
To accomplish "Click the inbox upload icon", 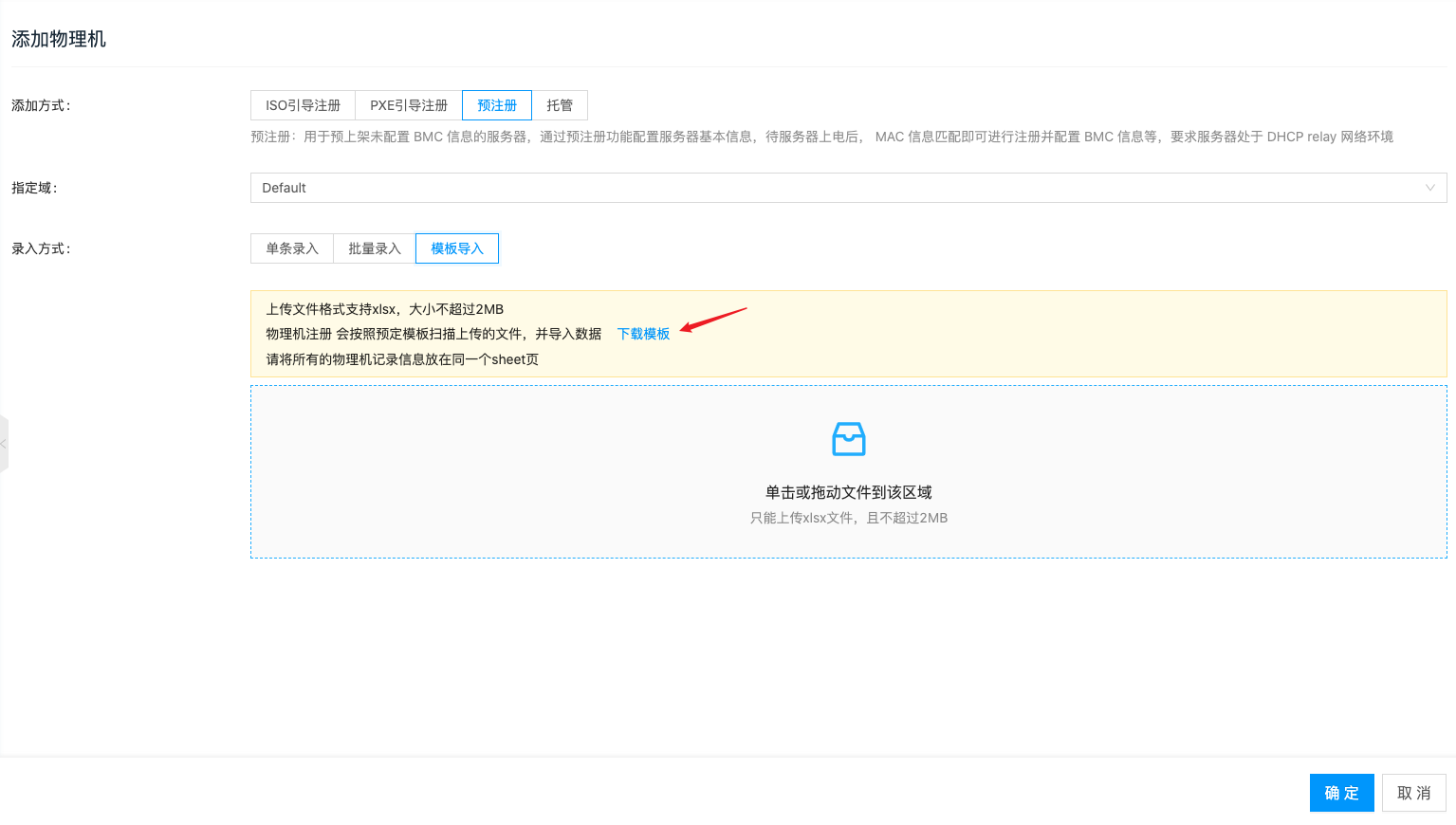I will [x=848, y=439].
